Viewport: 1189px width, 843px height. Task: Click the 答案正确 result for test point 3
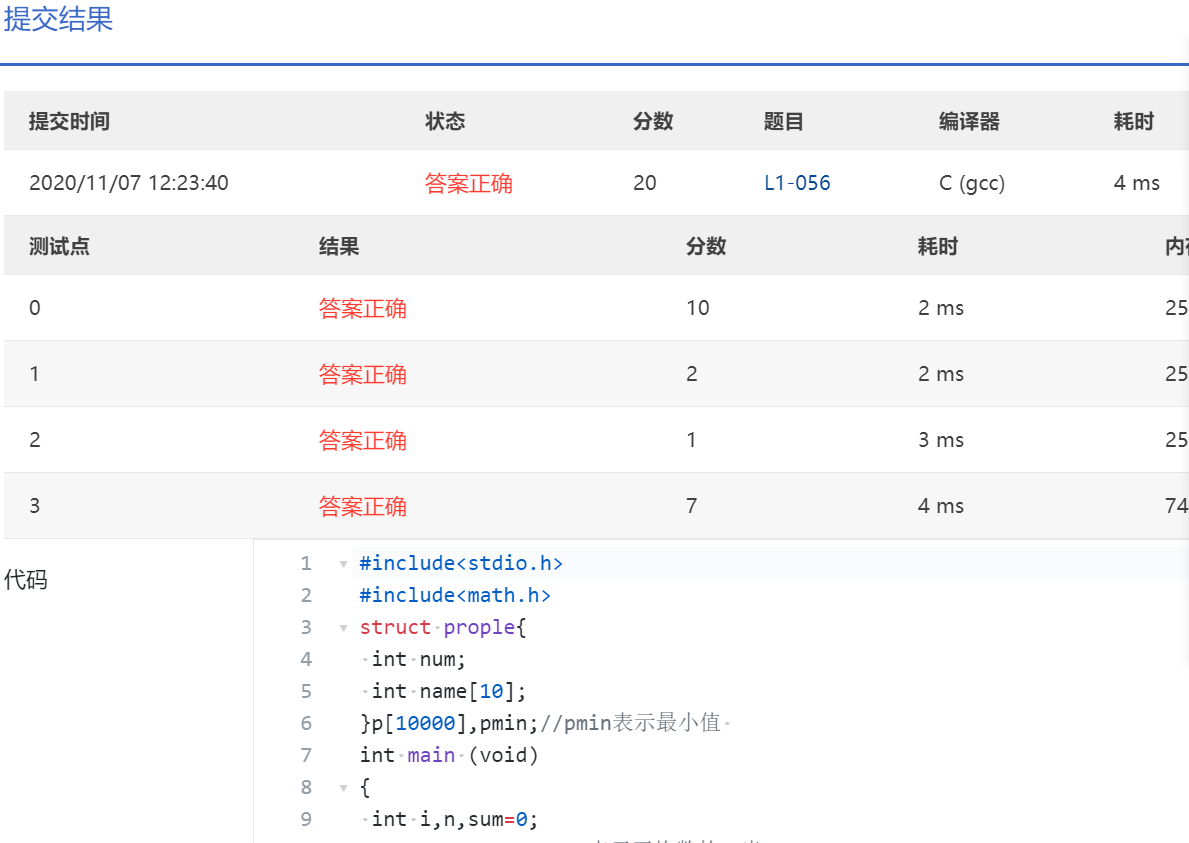tap(362, 506)
